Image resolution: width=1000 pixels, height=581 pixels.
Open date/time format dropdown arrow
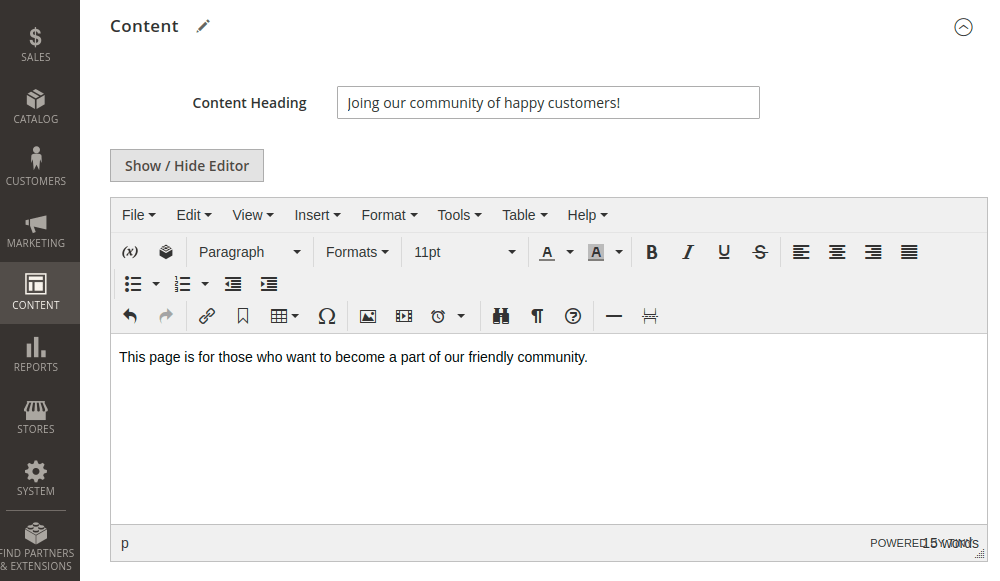(461, 316)
